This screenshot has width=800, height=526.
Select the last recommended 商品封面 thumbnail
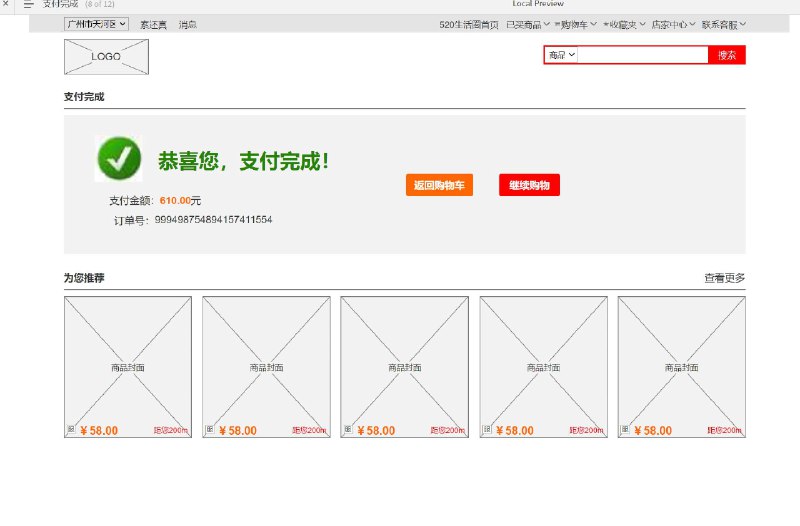pyautogui.click(x=682, y=367)
